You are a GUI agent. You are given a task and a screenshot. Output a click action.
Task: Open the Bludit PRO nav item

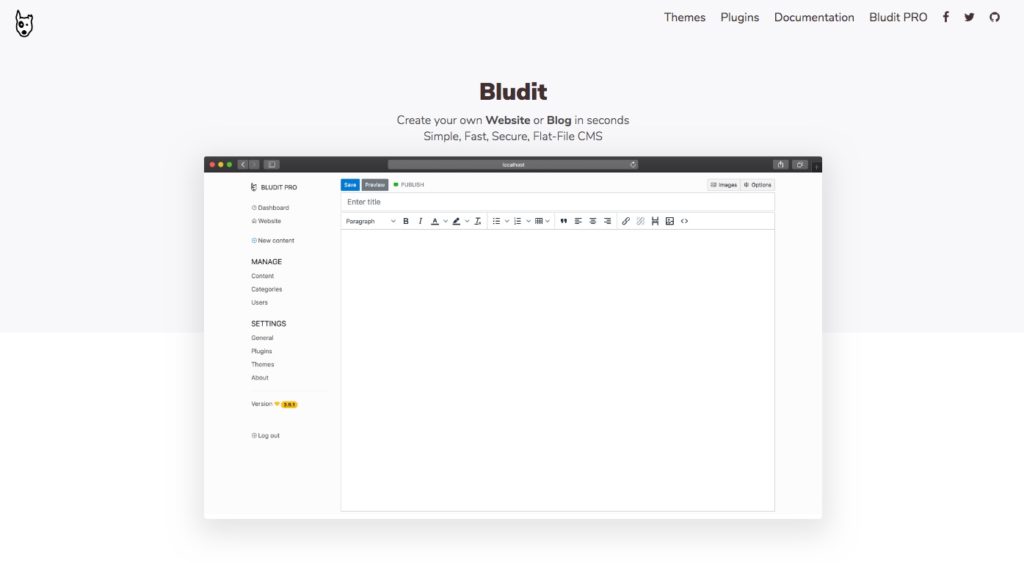(x=898, y=18)
